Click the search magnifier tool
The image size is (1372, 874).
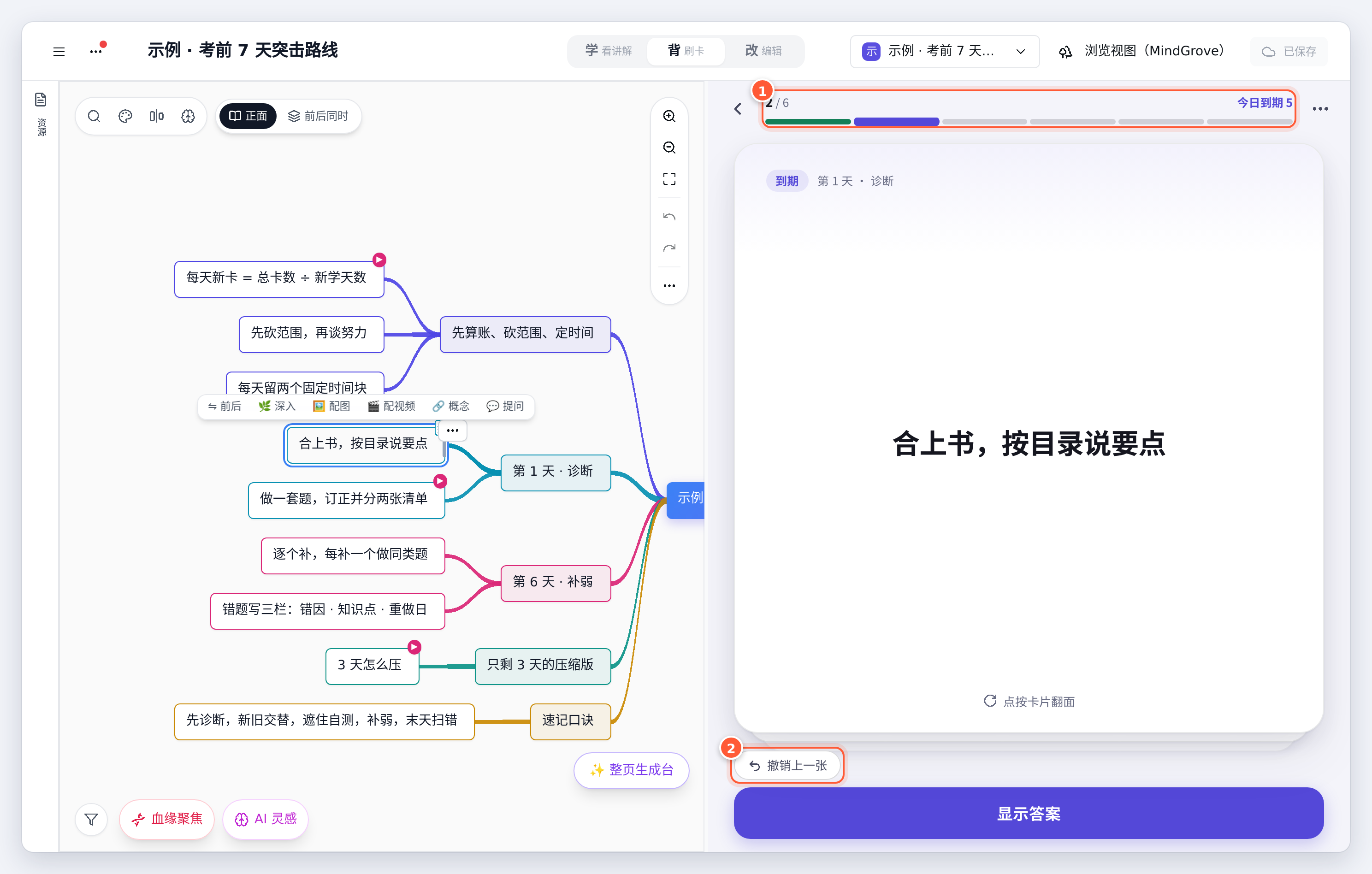coord(94,116)
